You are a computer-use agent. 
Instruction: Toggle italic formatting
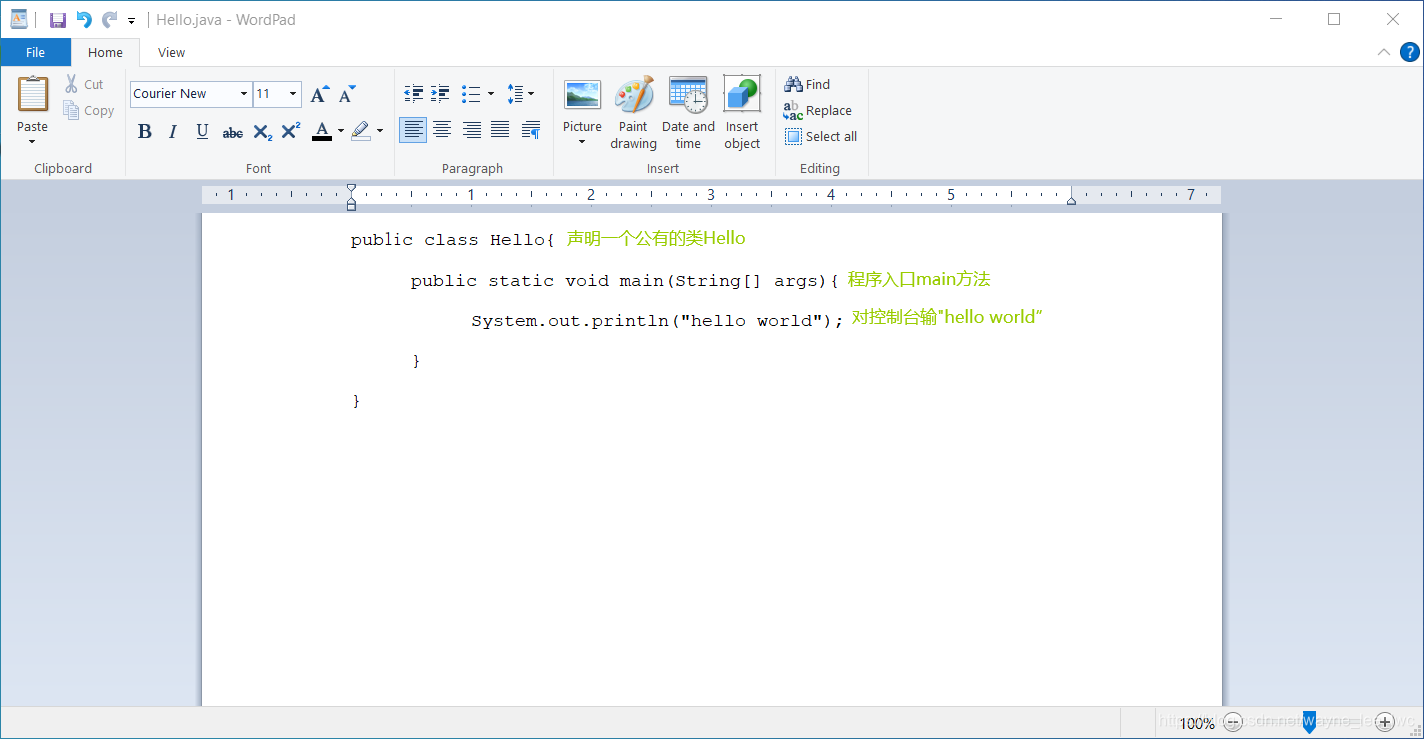(x=173, y=132)
